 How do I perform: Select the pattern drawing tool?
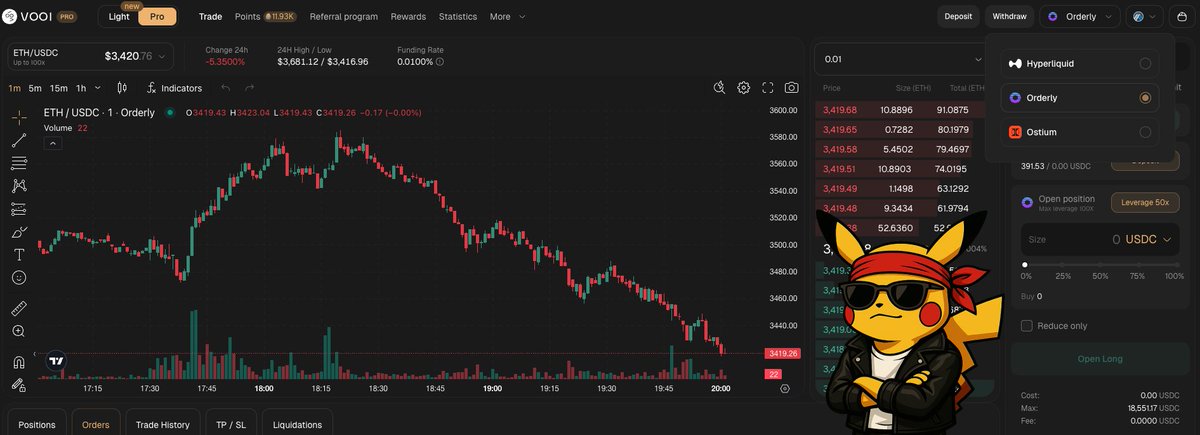[19, 186]
